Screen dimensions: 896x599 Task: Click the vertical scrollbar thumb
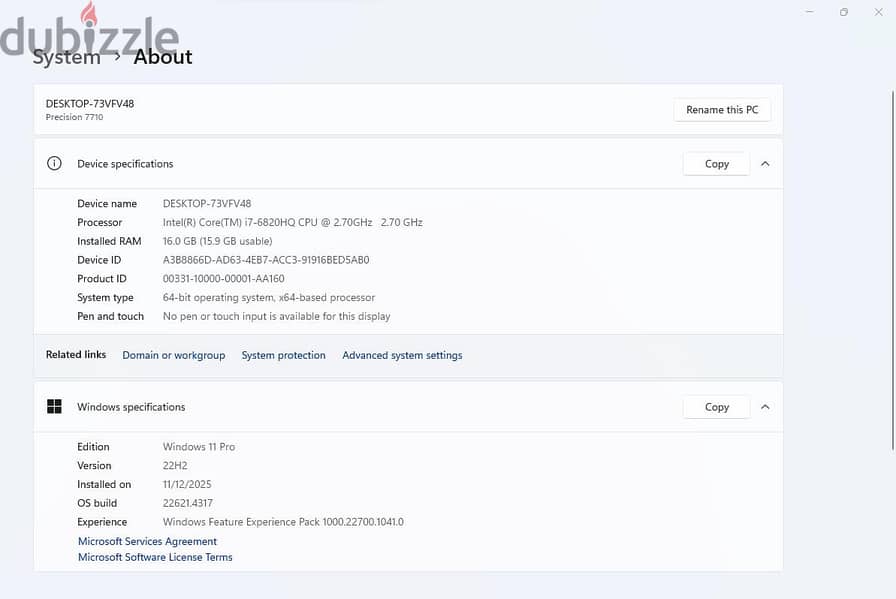[x=893, y=270]
